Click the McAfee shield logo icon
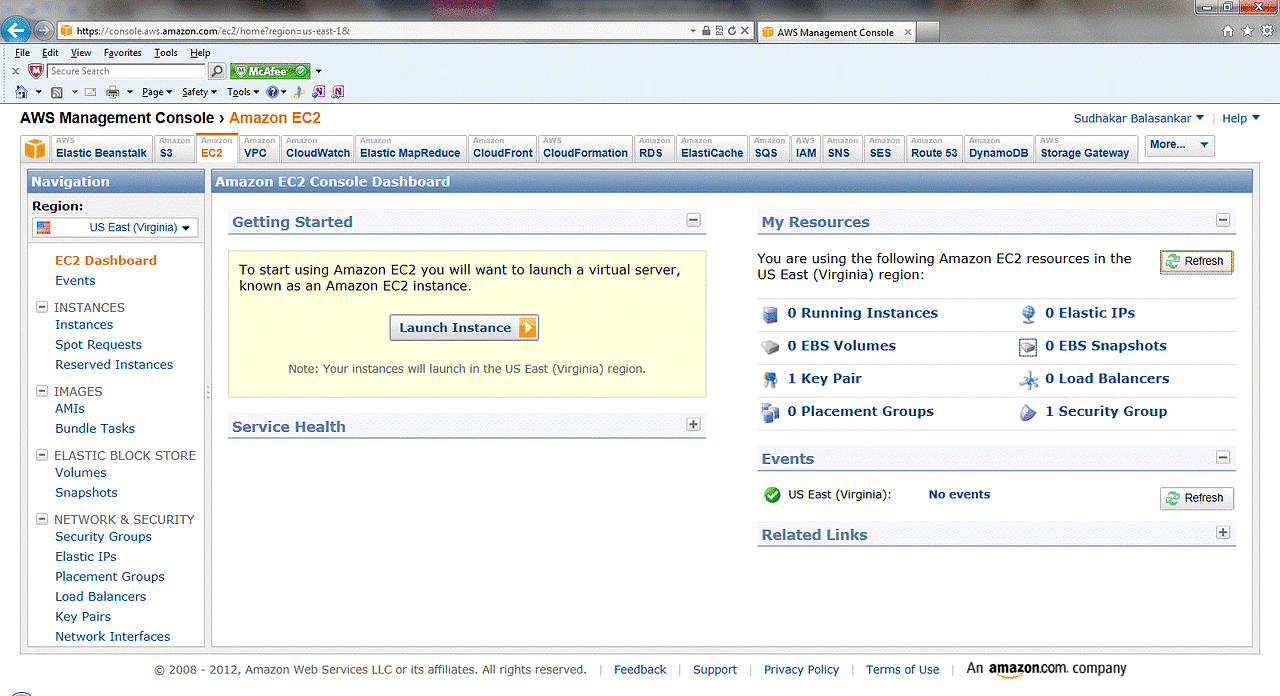The image size is (1280, 696). click(x=36, y=71)
